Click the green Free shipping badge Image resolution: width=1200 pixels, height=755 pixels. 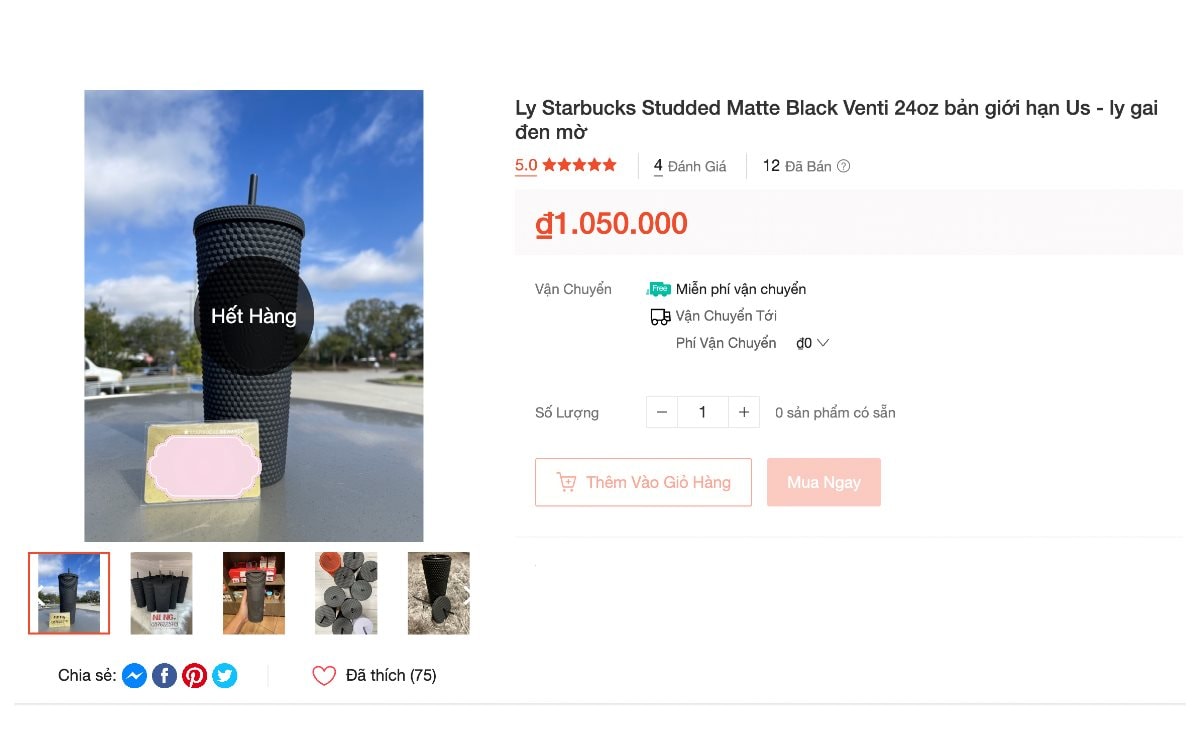point(659,289)
